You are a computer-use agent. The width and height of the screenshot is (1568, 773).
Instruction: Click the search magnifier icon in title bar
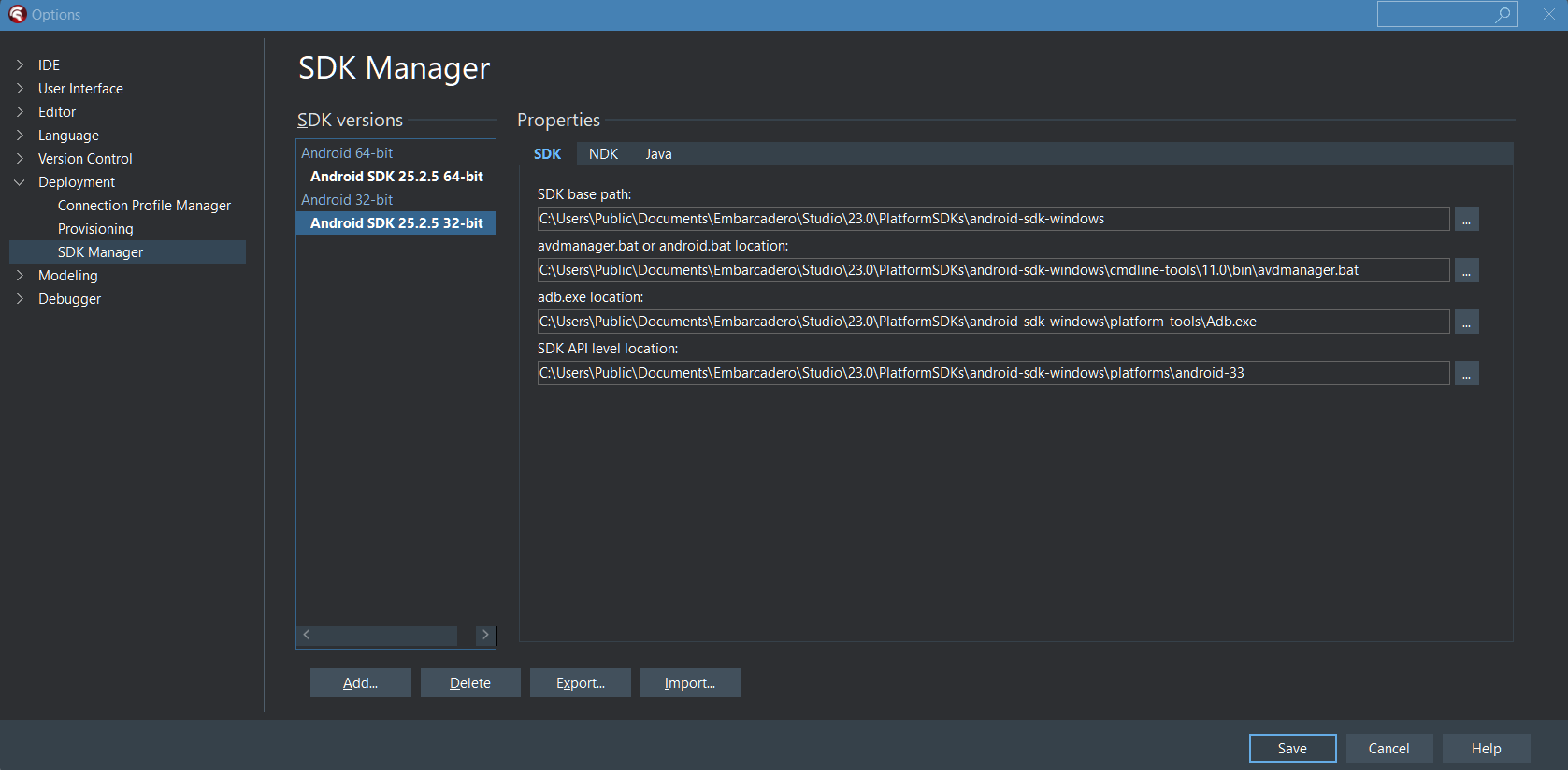pyautogui.click(x=1503, y=14)
